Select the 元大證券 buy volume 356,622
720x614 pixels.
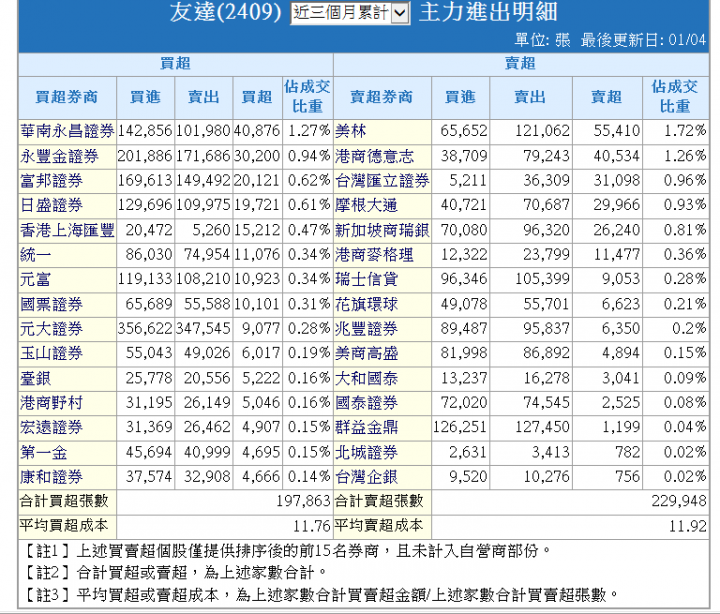point(145,329)
